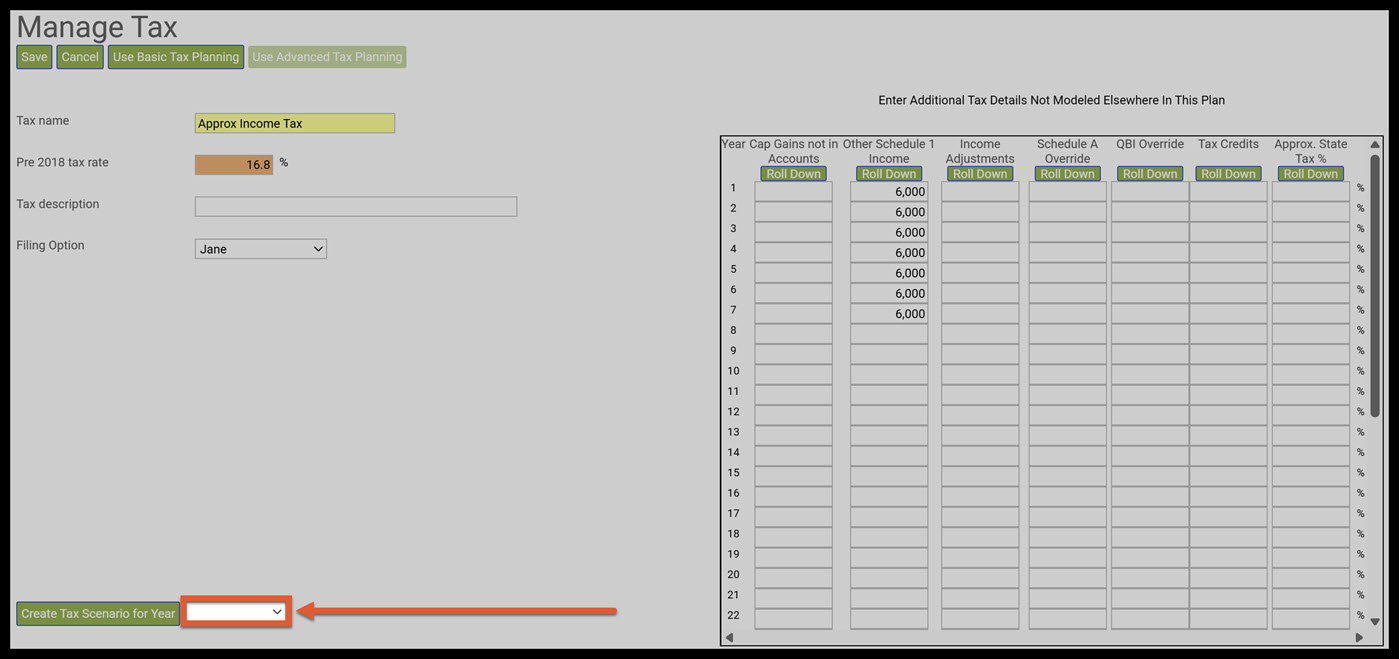Click year 12 Income Adjustments cell
The image size is (1400, 659).
point(980,415)
